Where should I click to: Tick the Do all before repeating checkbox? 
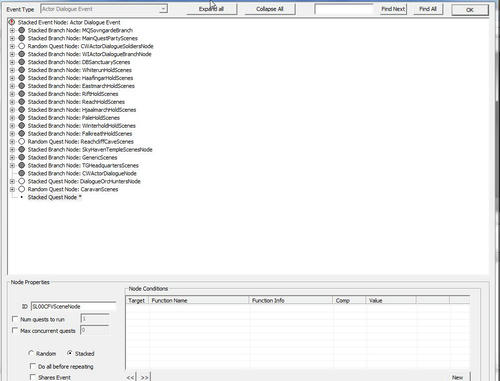(x=33, y=366)
